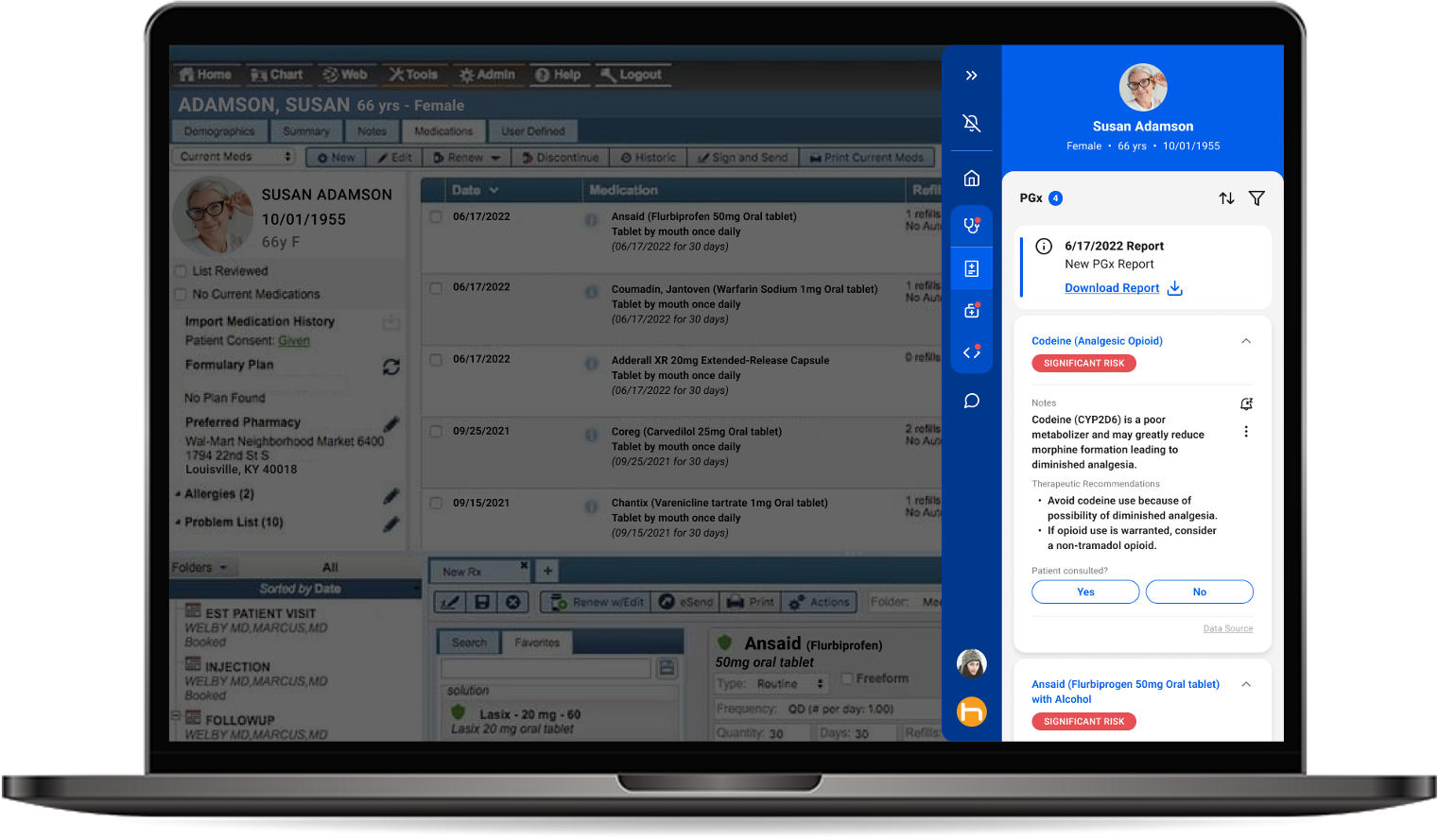Click the orange logo icon at sidebar bottom

click(971, 711)
